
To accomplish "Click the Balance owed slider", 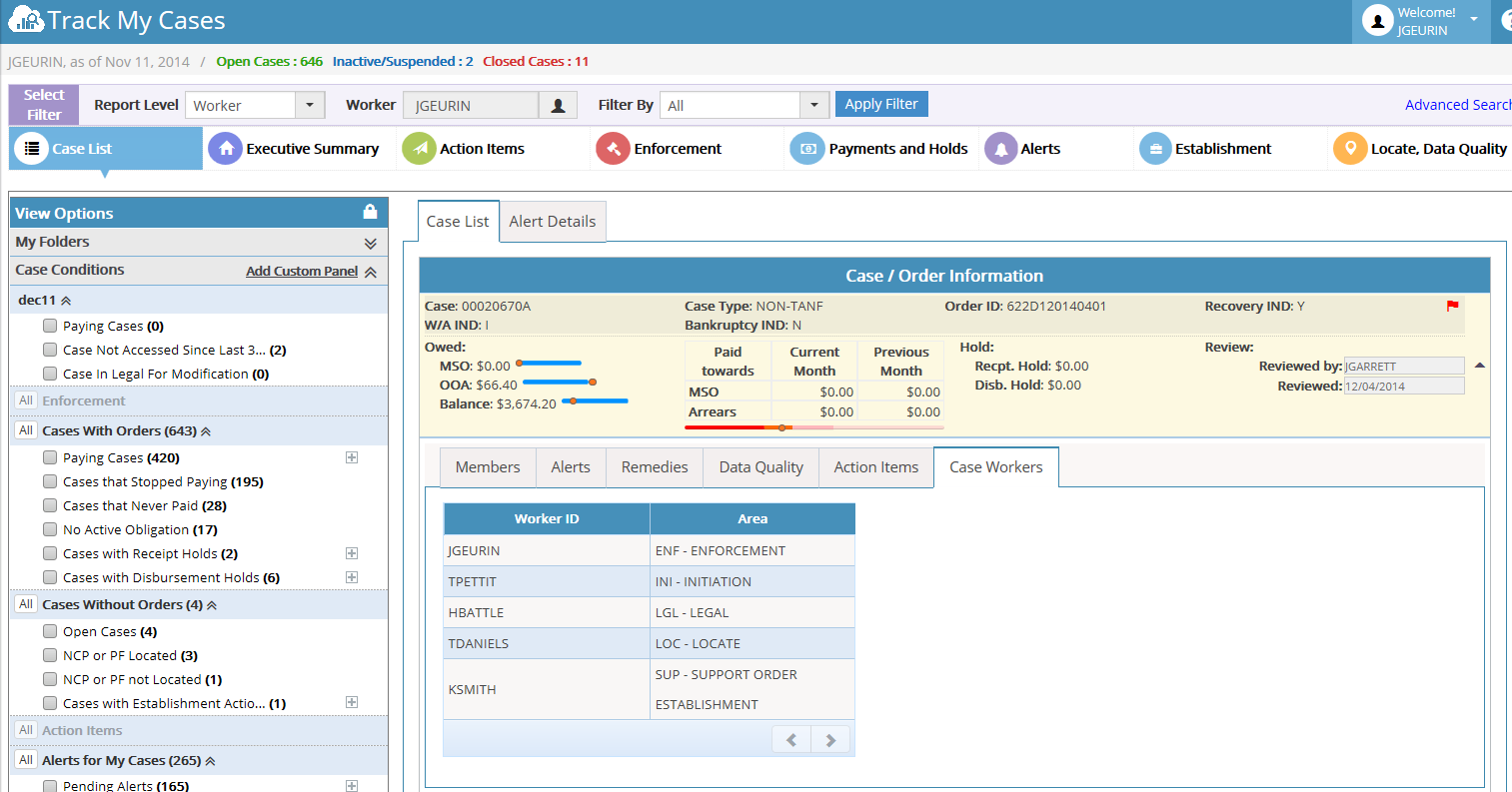I will [596, 400].
